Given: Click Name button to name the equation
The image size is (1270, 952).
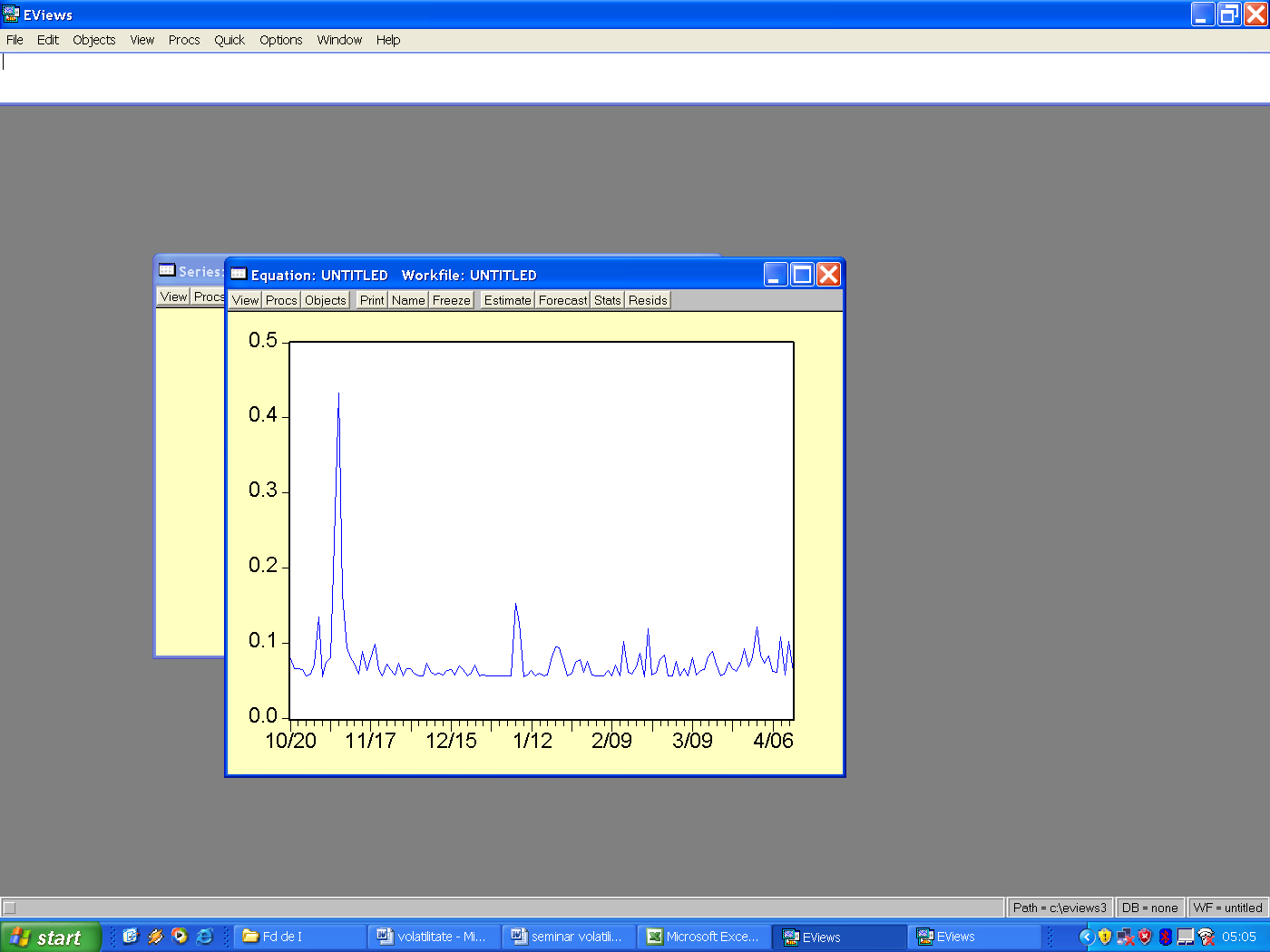Looking at the screenshot, I should pyautogui.click(x=408, y=300).
